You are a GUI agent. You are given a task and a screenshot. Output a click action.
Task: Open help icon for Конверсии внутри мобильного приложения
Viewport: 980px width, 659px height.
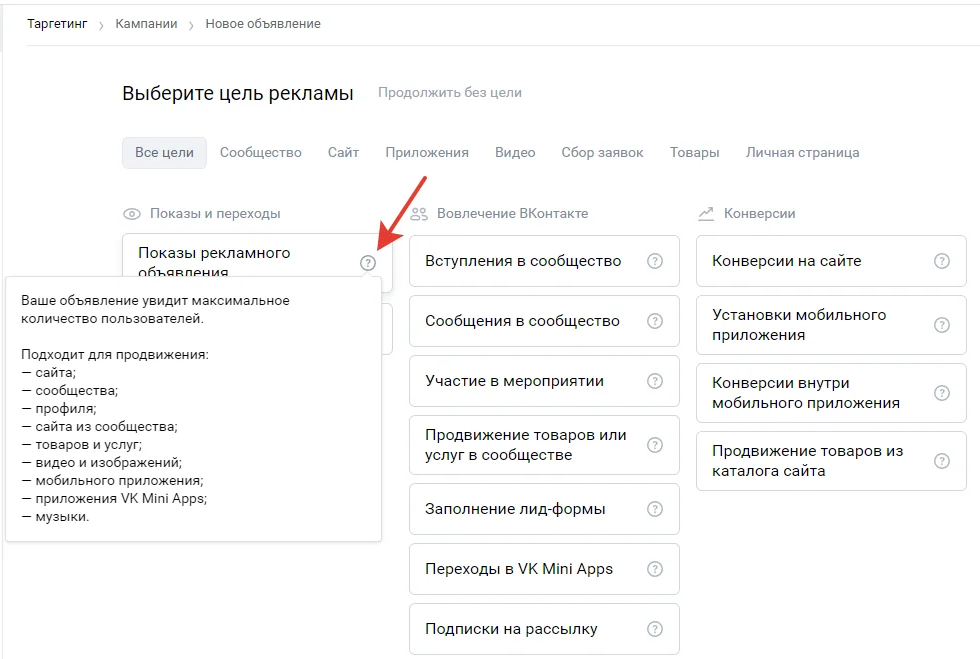click(x=941, y=393)
